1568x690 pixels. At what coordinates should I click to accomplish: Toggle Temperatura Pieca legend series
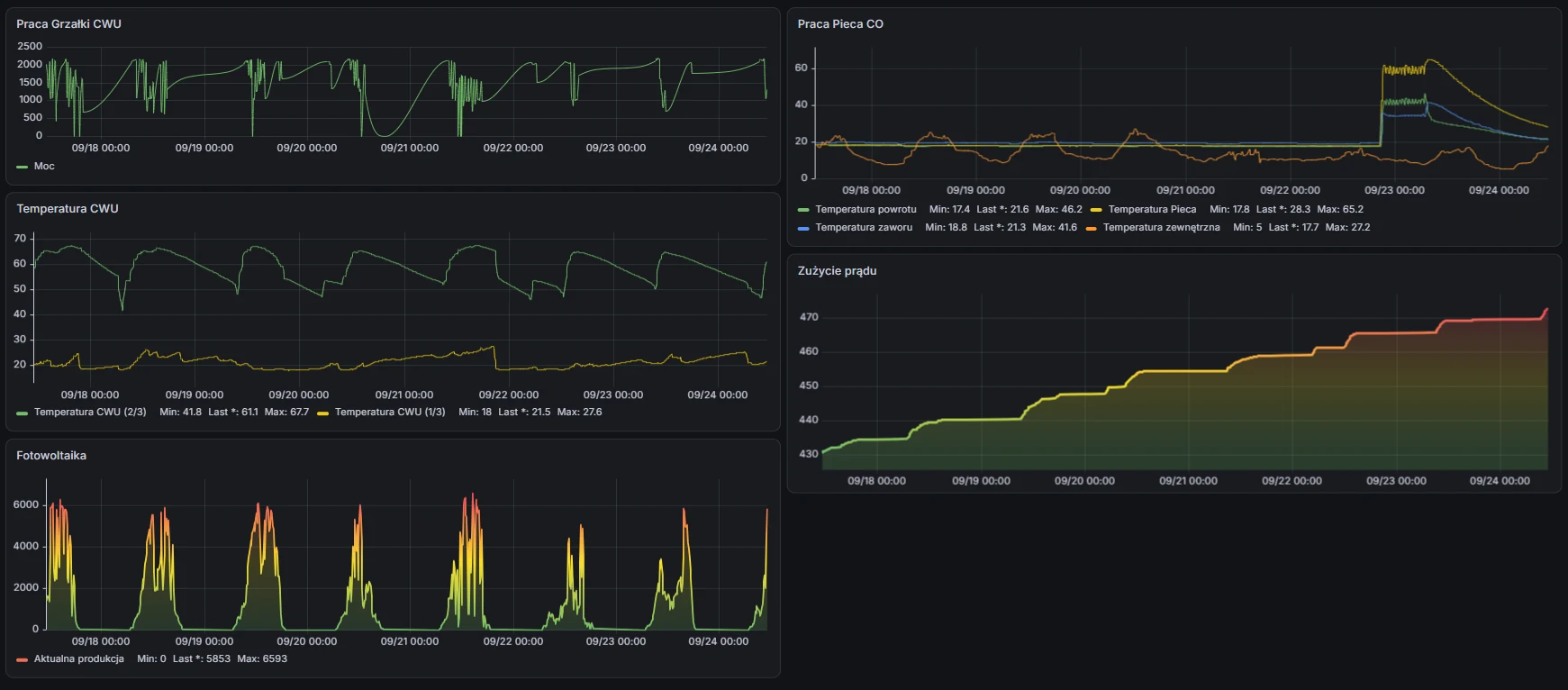pyautogui.click(x=1152, y=210)
